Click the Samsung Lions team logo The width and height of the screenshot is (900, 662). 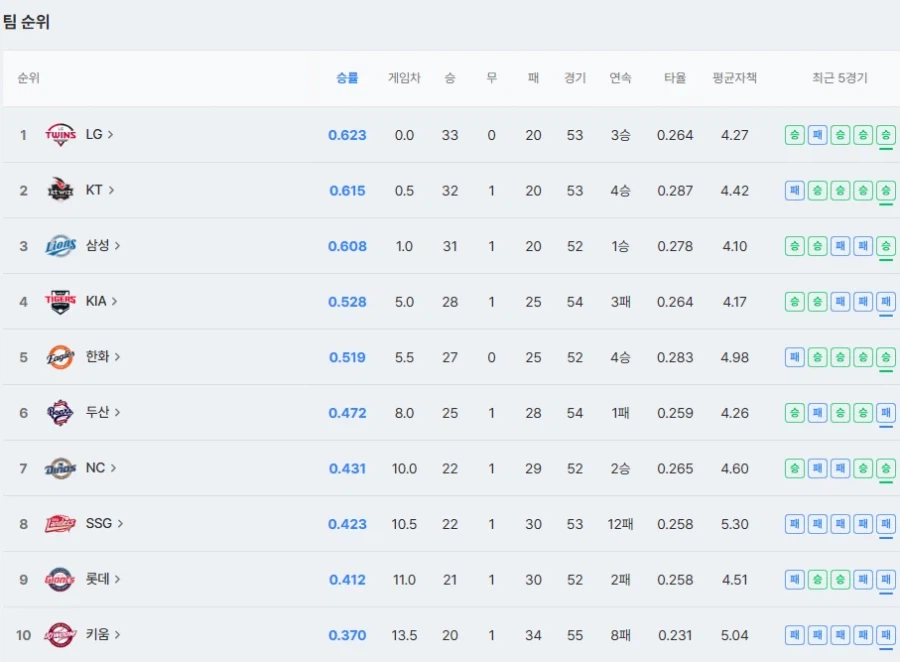pos(60,246)
